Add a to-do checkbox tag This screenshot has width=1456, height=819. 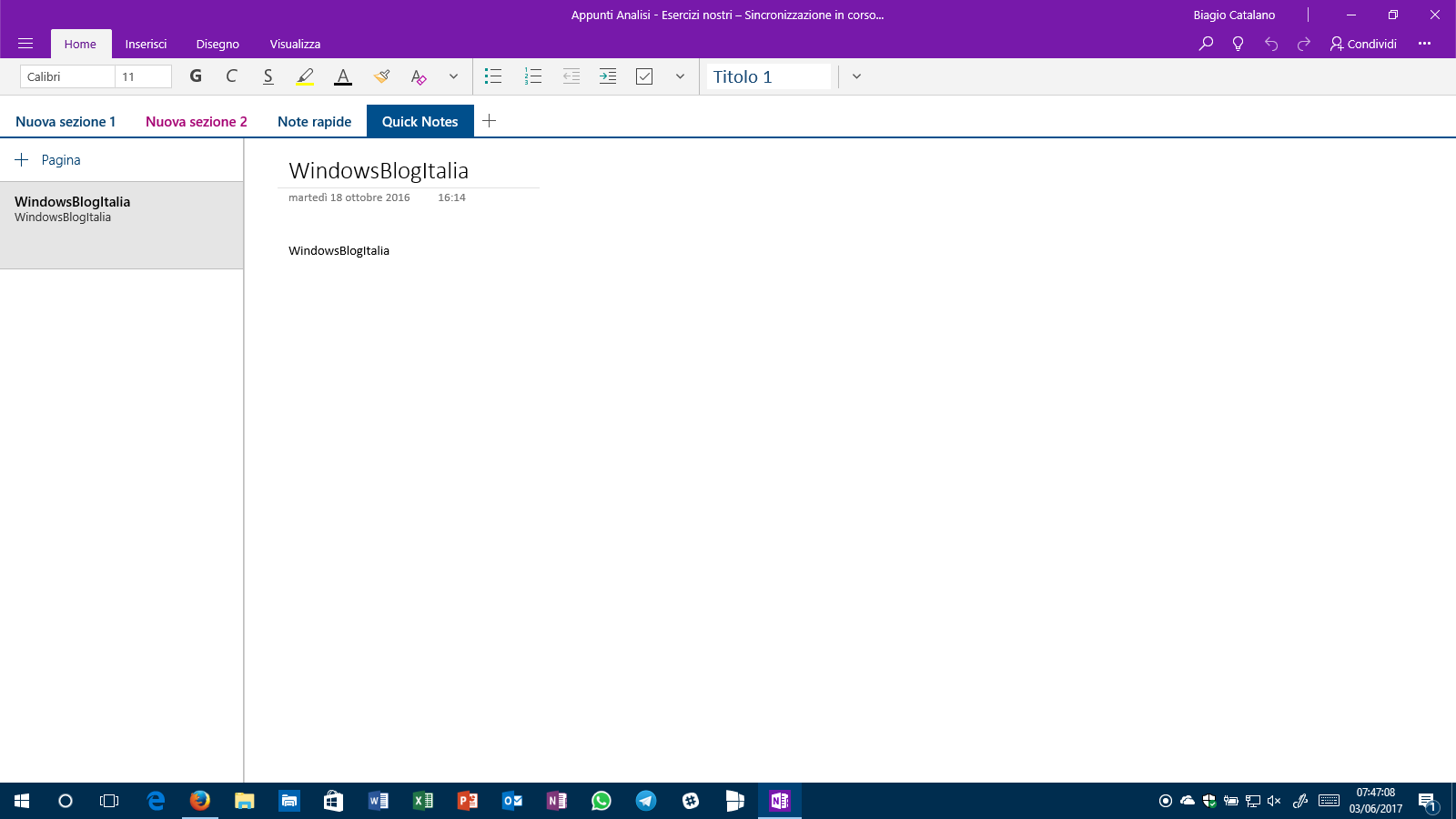click(644, 76)
